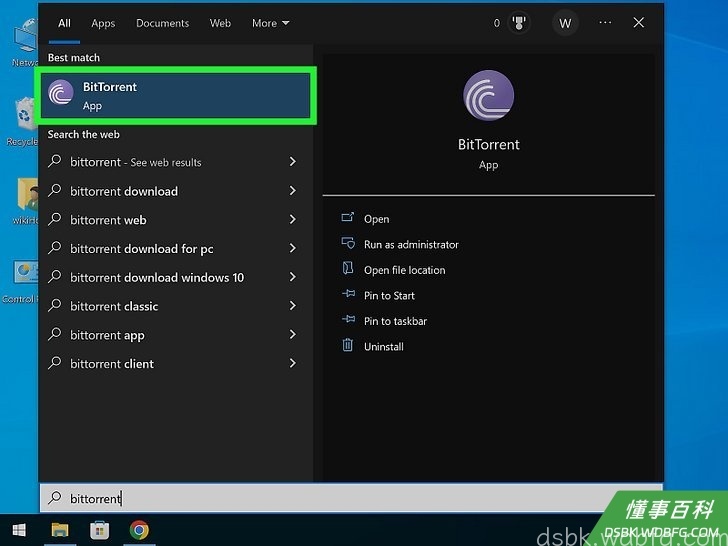Click the Open icon in the actions list
The width and height of the screenshot is (728, 546).
click(348, 218)
